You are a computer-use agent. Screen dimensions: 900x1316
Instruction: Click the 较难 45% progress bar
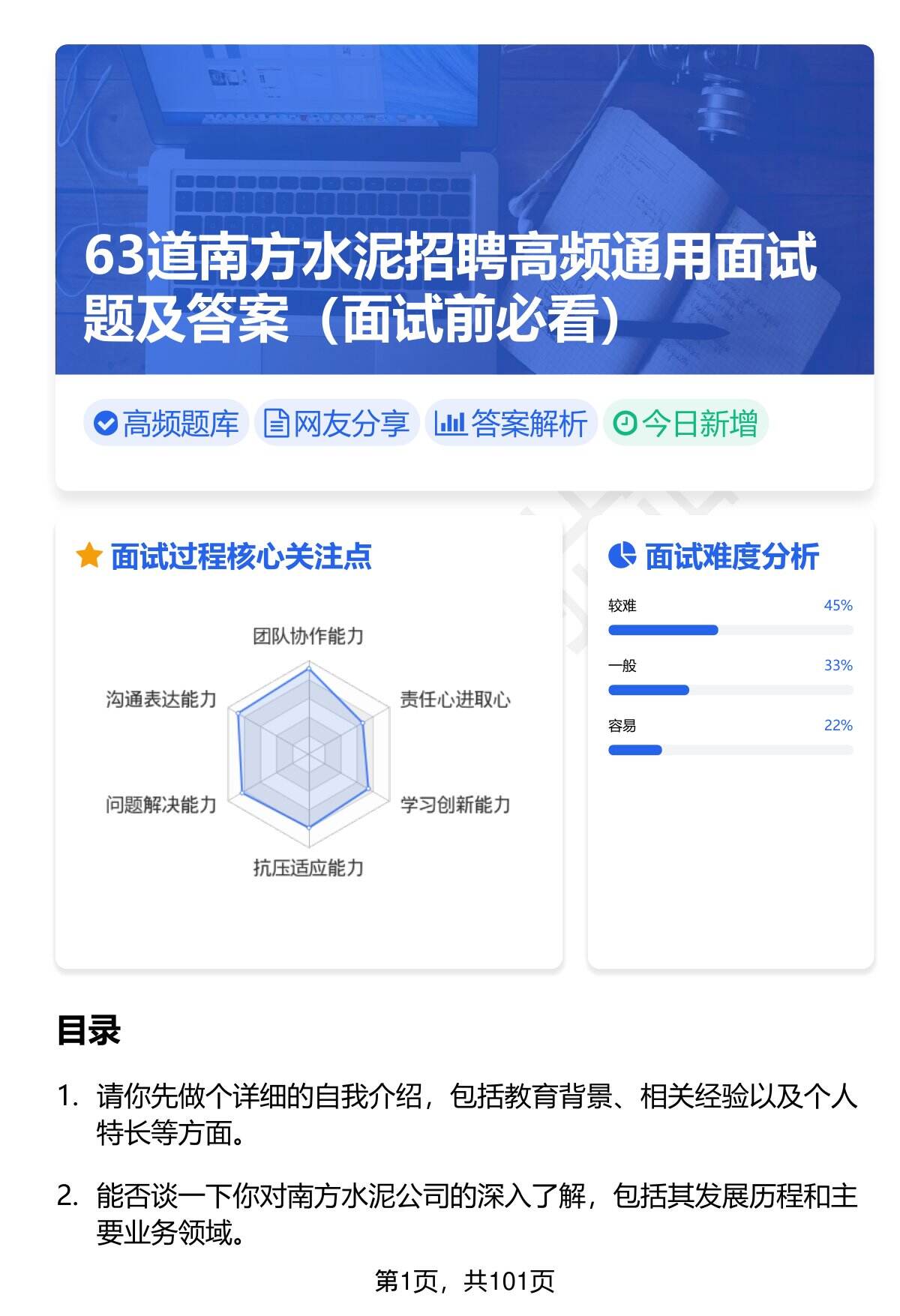click(730, 630)
